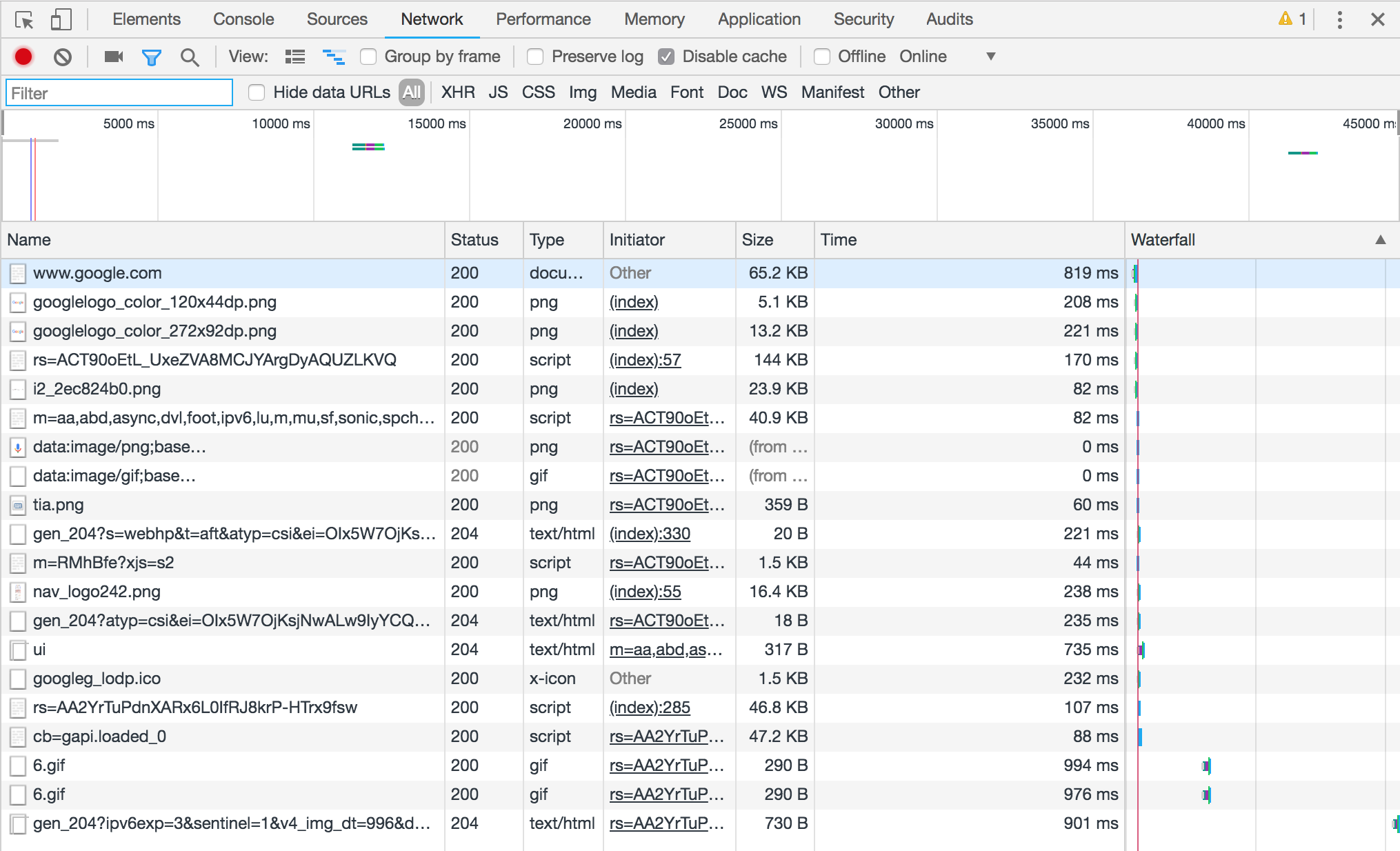Open initiator link m=aa,abd,as…
1400x851 pixels.
tap(666, 650)
